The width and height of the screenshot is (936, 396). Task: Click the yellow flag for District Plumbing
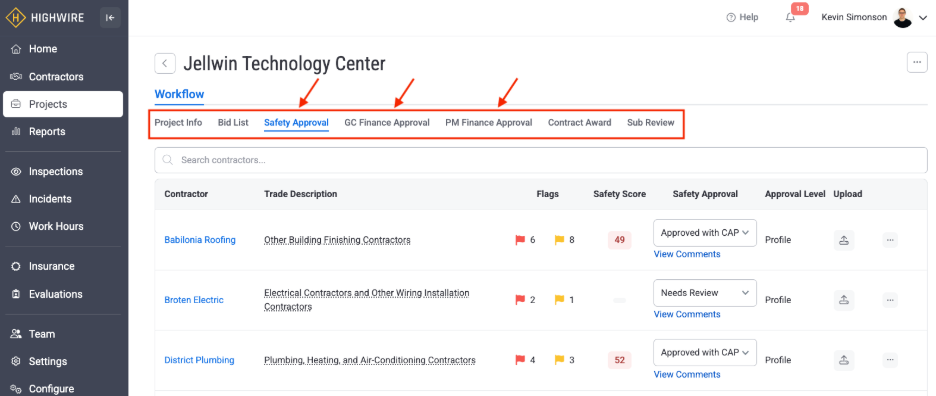tap(559, 360)
